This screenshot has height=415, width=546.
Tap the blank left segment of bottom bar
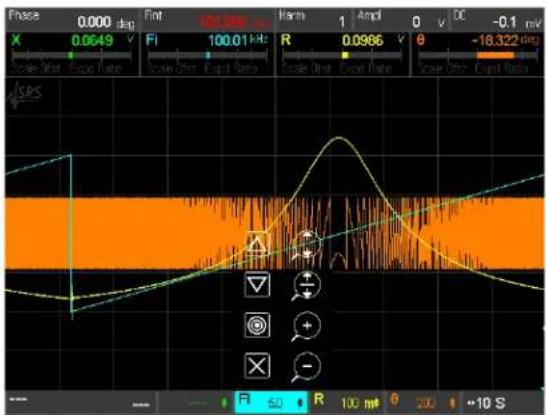[x=80, y=402]
